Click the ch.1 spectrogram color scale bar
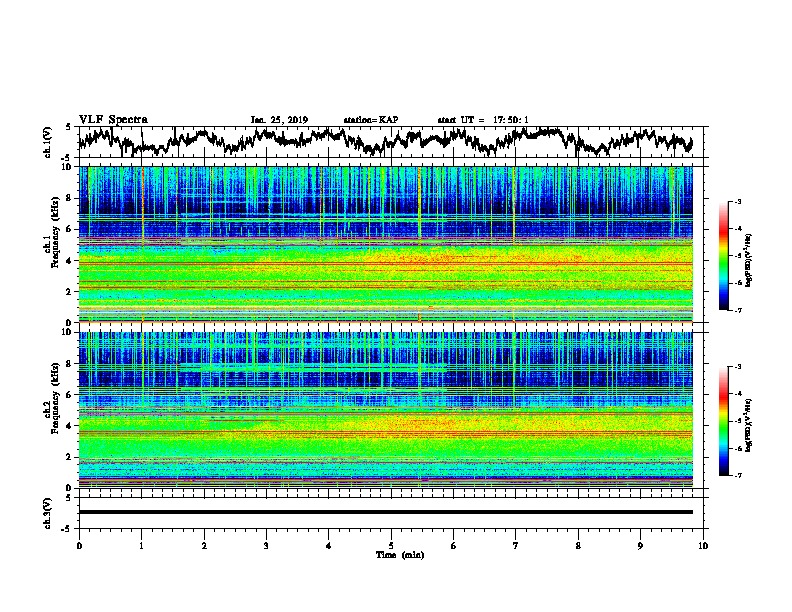This screenshot has height=612, width=792. tap(723, 256)
